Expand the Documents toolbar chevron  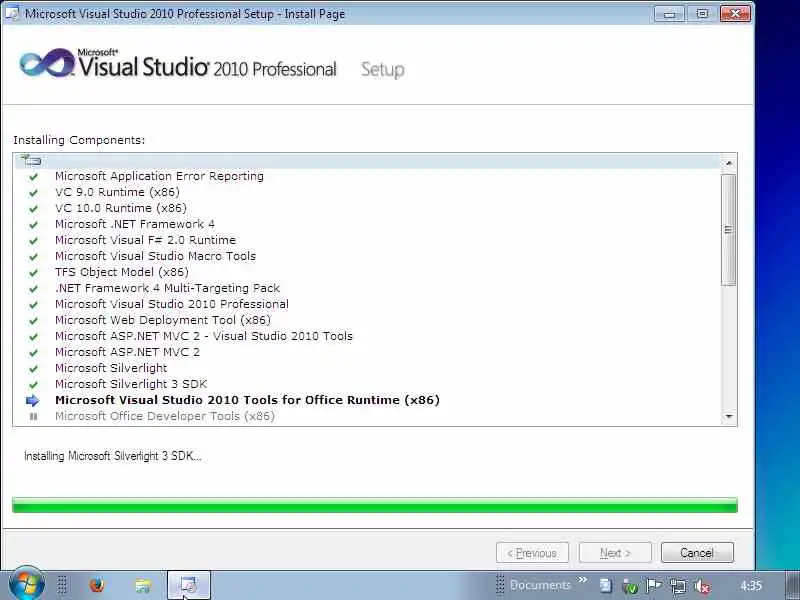coord(583,580)
